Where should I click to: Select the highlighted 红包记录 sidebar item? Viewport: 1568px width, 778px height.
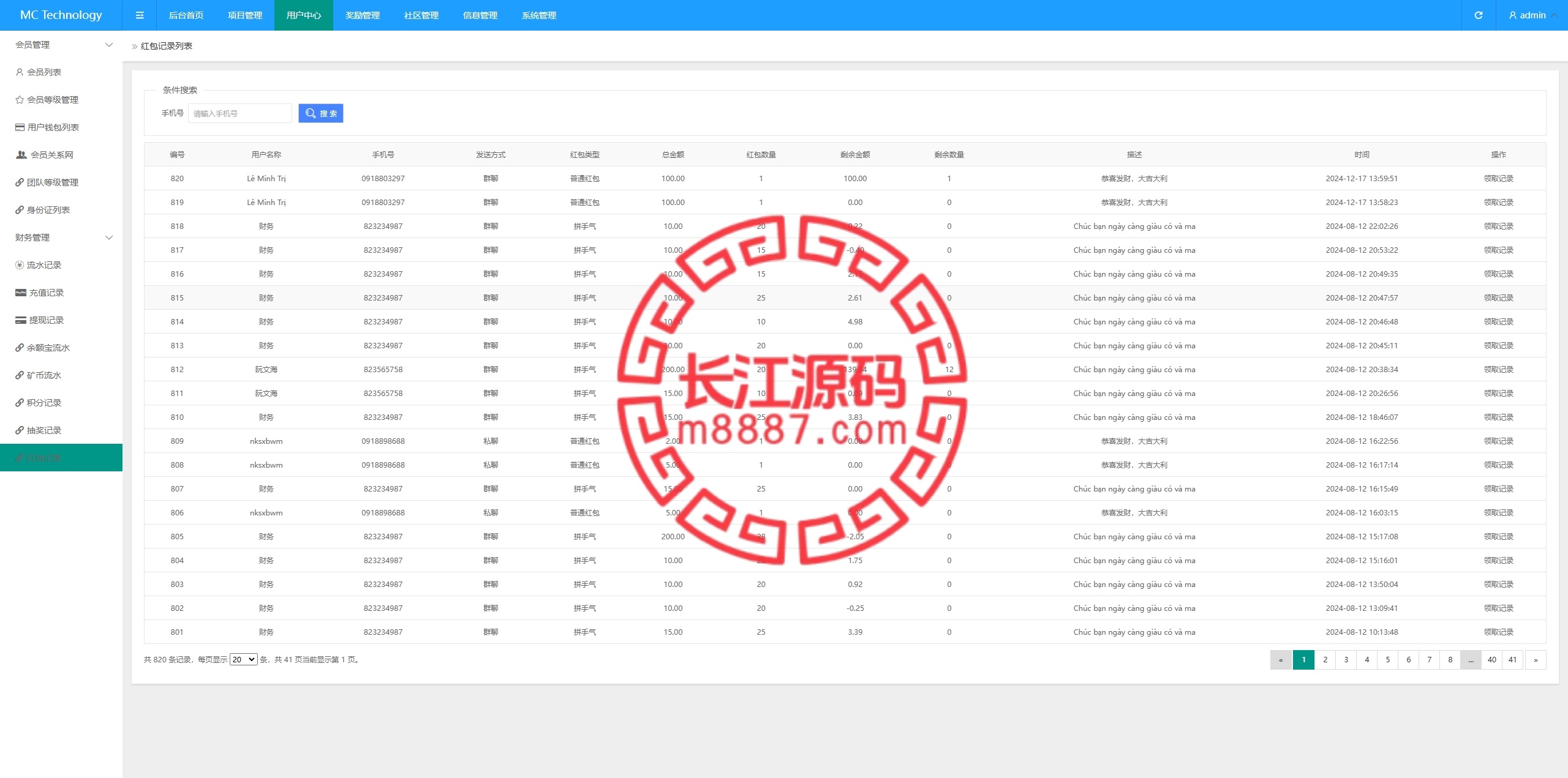pos(61,458)
